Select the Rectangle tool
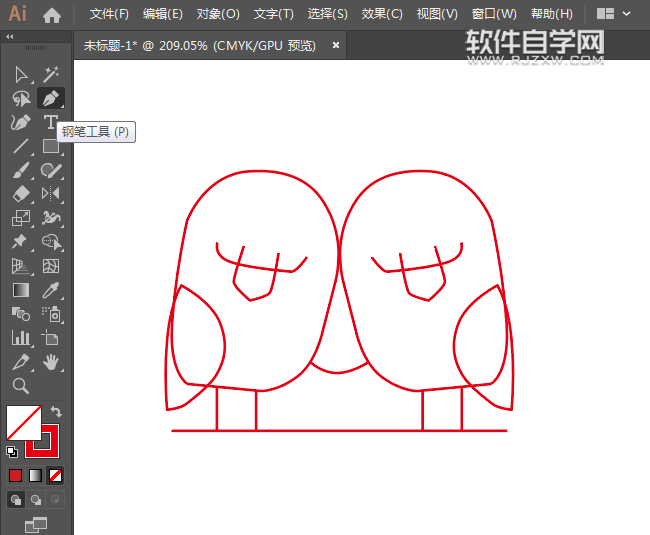Viewport: 650px width, 535px height. pos(51,146)
